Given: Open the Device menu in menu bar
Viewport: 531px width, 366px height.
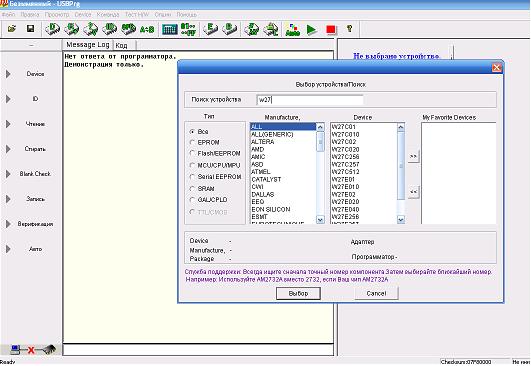Looking at the screenshot, I should point(83,15).
